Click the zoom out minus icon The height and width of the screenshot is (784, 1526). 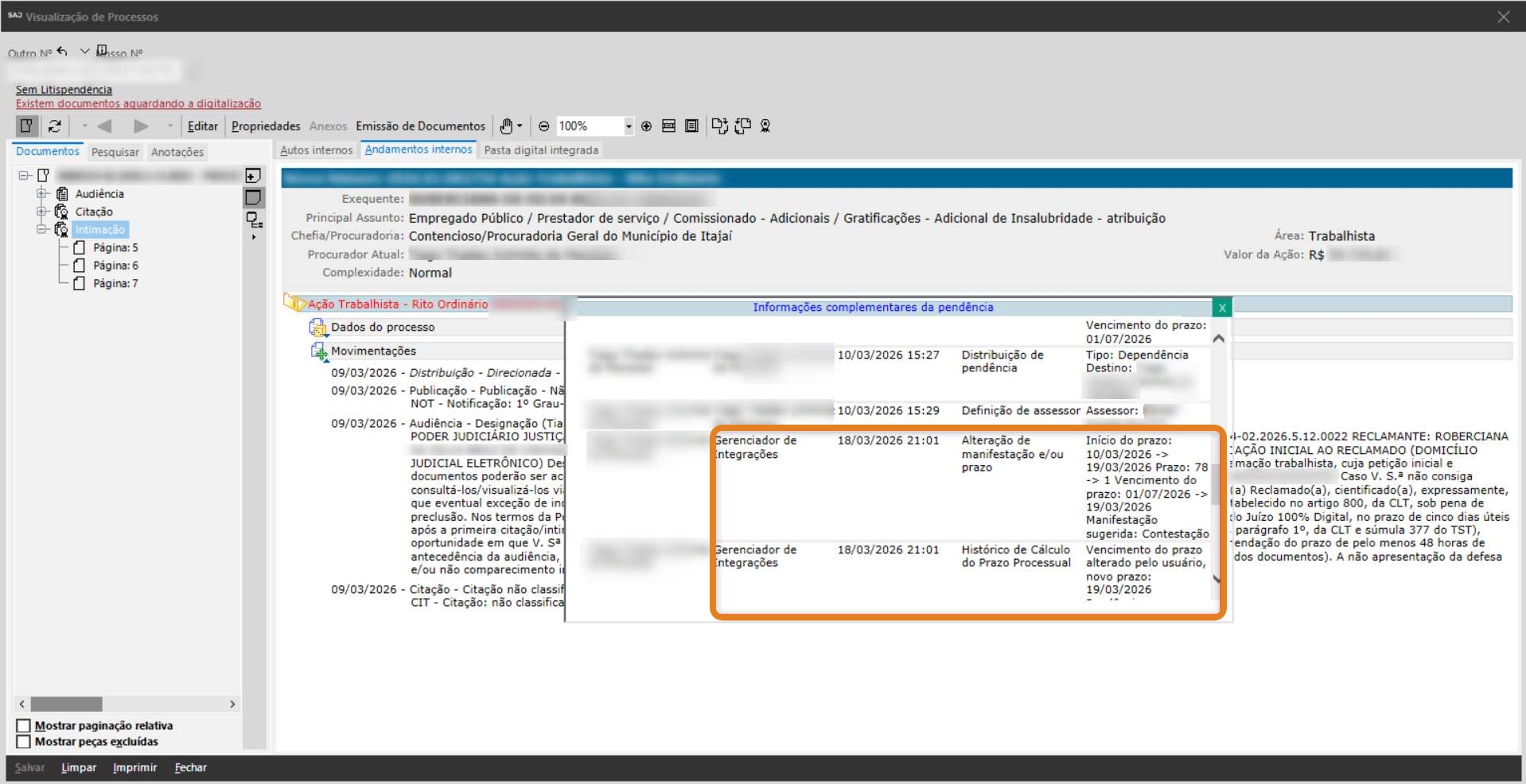pyautogui.click(x=544, y=126)
